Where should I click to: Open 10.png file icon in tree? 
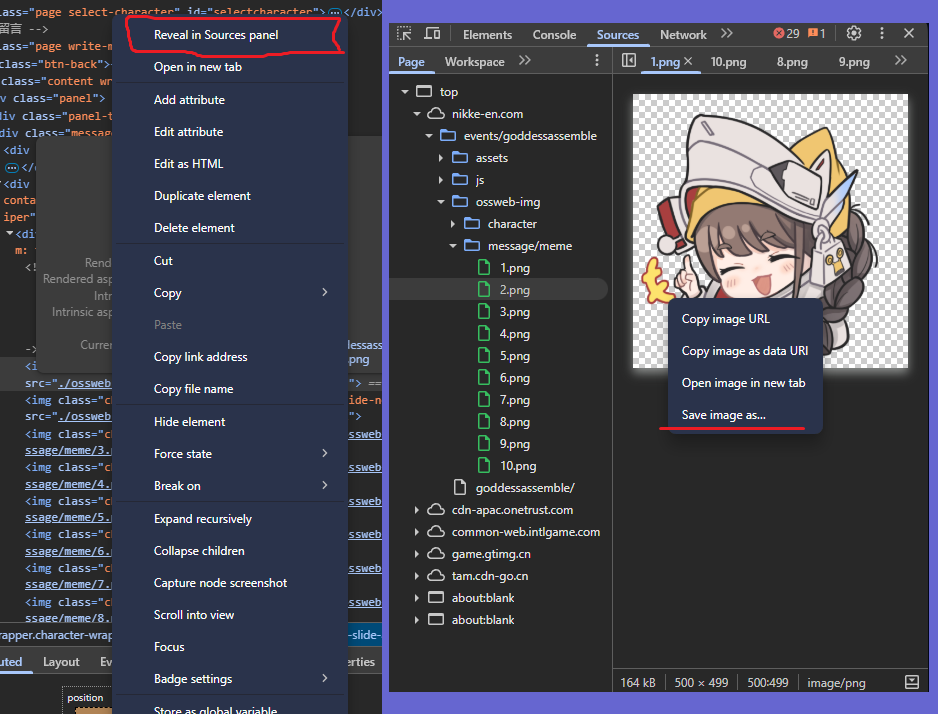[484, 466]
